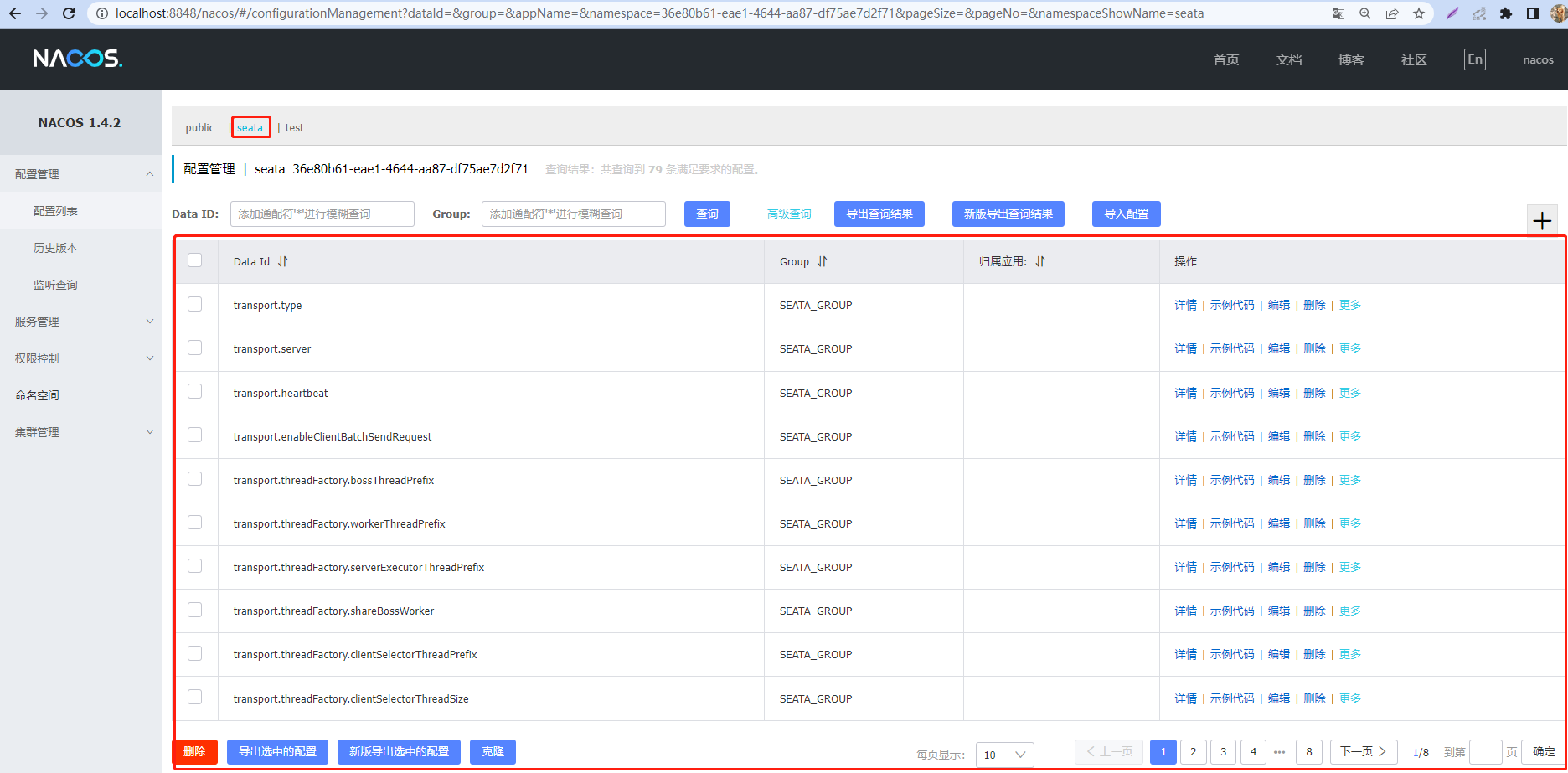The width and height of the screenshot is (1568, 773).
Task: Toggle the browser side panel icon
Action: click(1533, 13)
